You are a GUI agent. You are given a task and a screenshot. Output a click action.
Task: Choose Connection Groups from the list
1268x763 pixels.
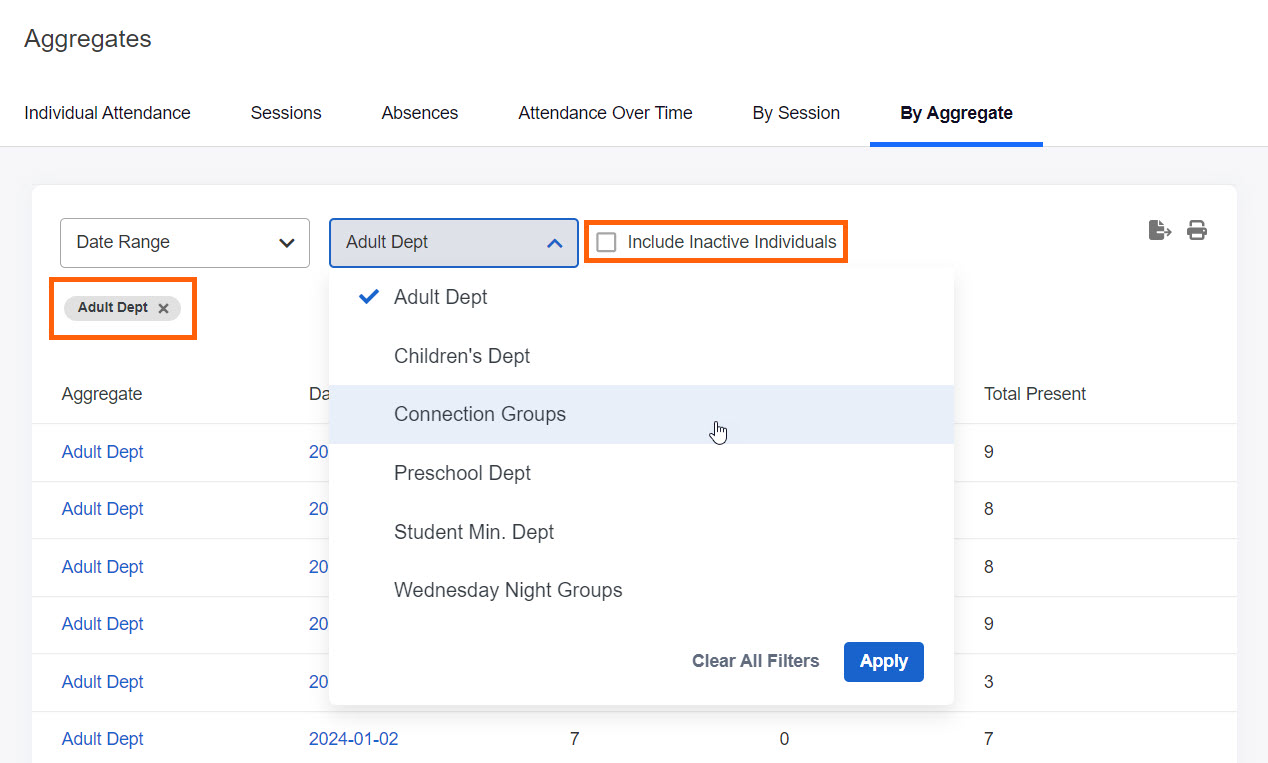[x=480, y=414]
